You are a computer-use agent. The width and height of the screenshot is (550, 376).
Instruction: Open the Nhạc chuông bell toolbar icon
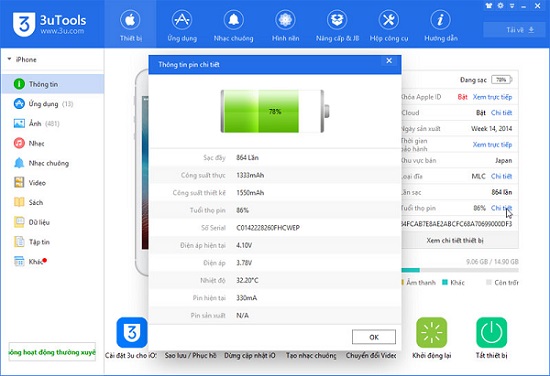(x=233, y=20)
